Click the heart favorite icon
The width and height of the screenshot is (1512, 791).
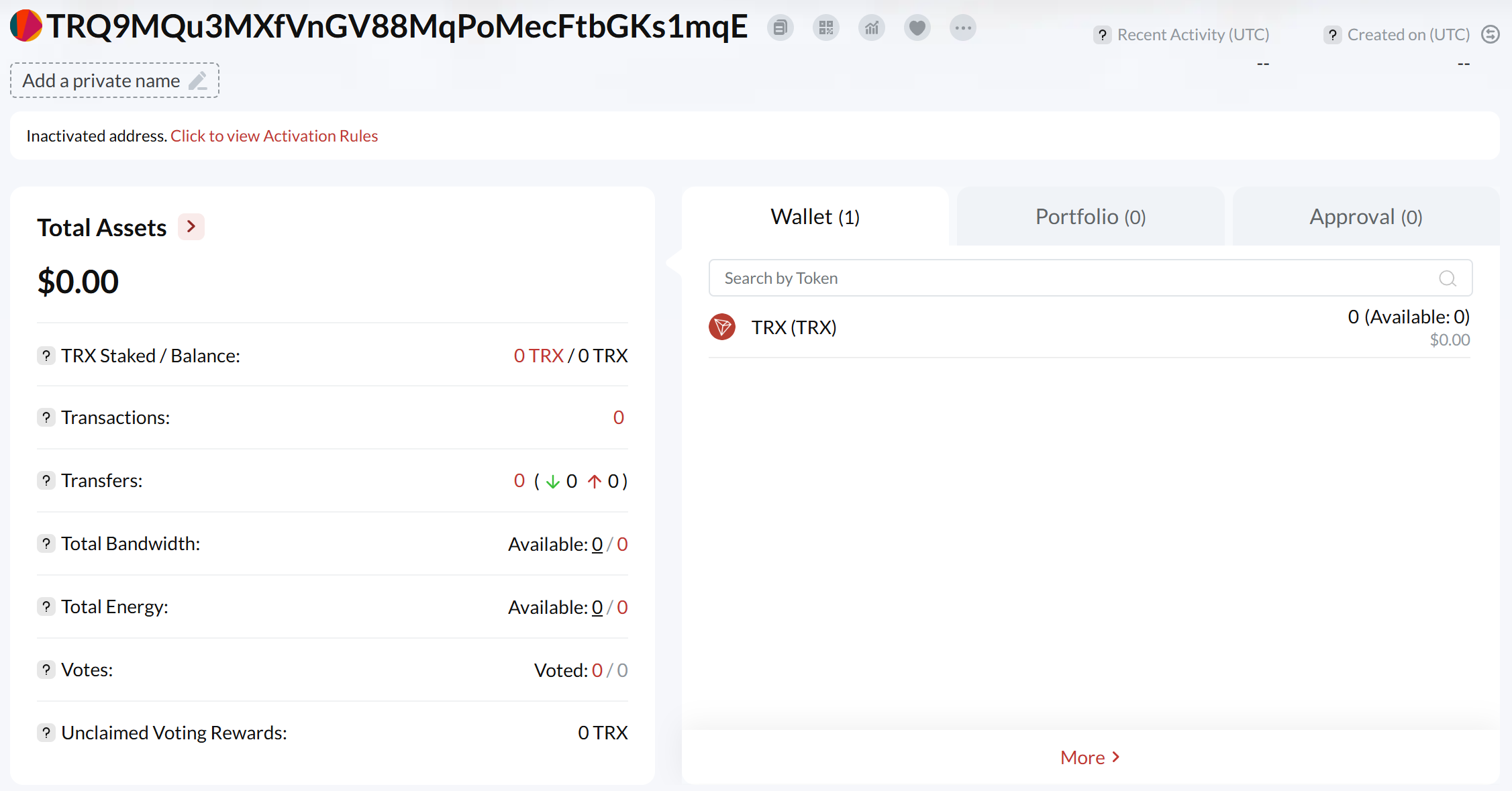pyautogui.click(x=917, y=28)
